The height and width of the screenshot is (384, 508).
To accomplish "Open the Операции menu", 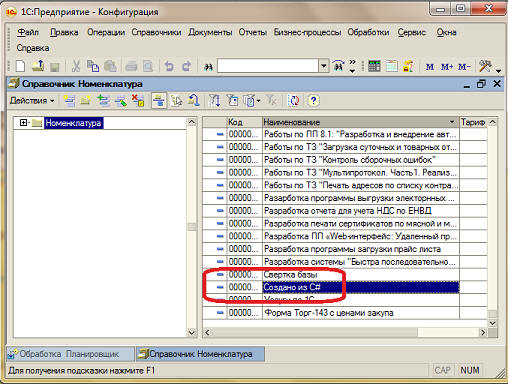I will [x=106, y=32].
